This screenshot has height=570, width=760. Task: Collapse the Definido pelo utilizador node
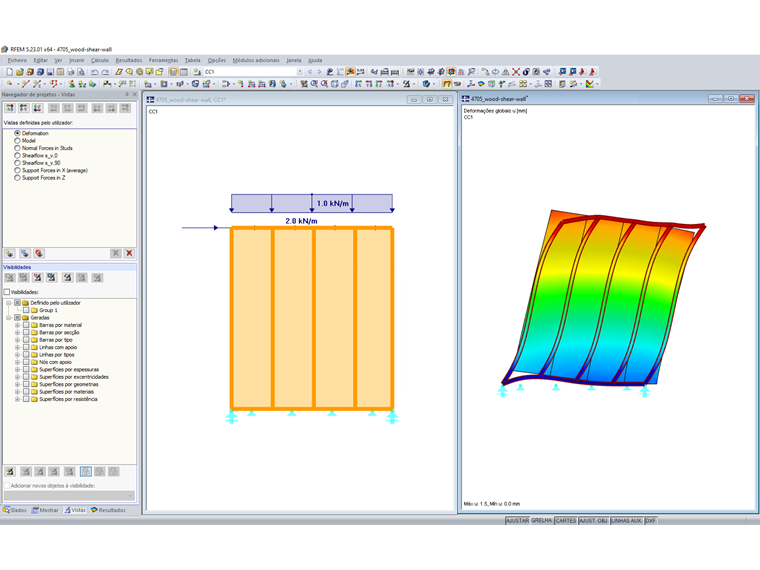click(x=8, y=303)
